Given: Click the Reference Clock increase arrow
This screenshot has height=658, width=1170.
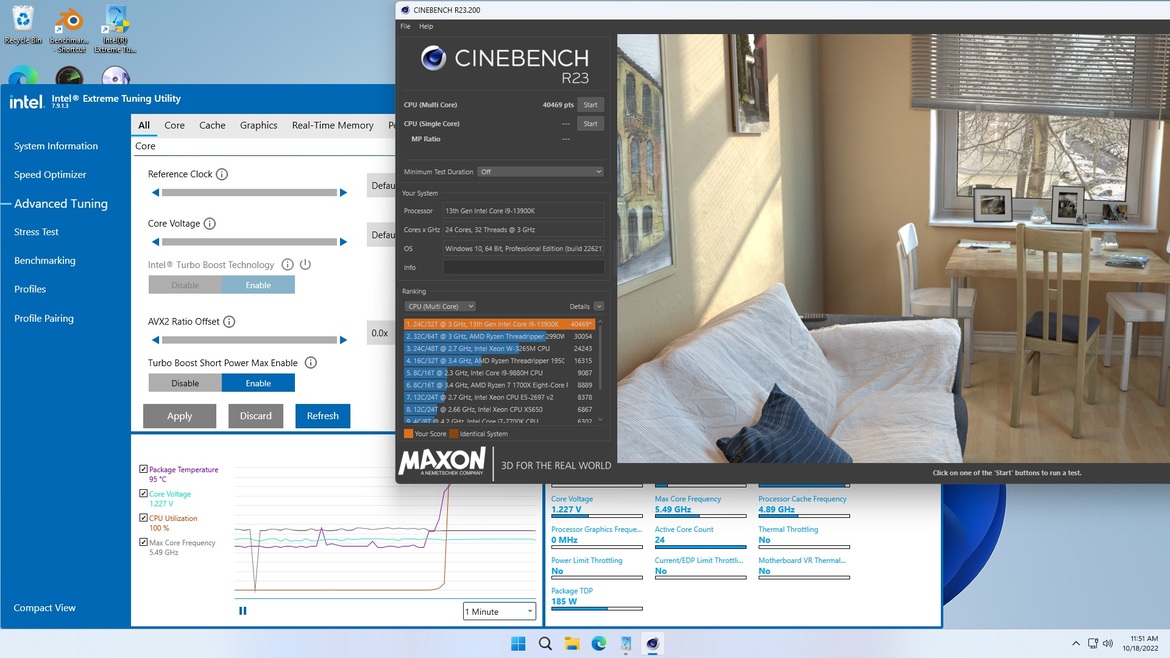Looking at the screenshot, I should 343,192.
